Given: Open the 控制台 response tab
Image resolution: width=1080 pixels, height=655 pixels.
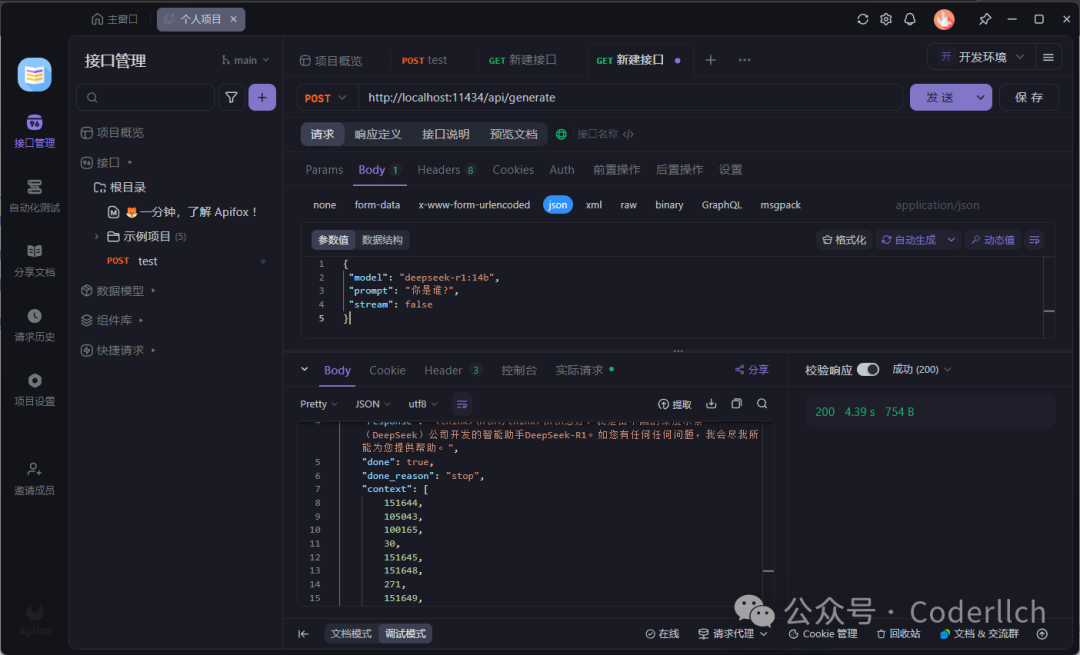Looking at the screenshot, I should click(519, 370).
